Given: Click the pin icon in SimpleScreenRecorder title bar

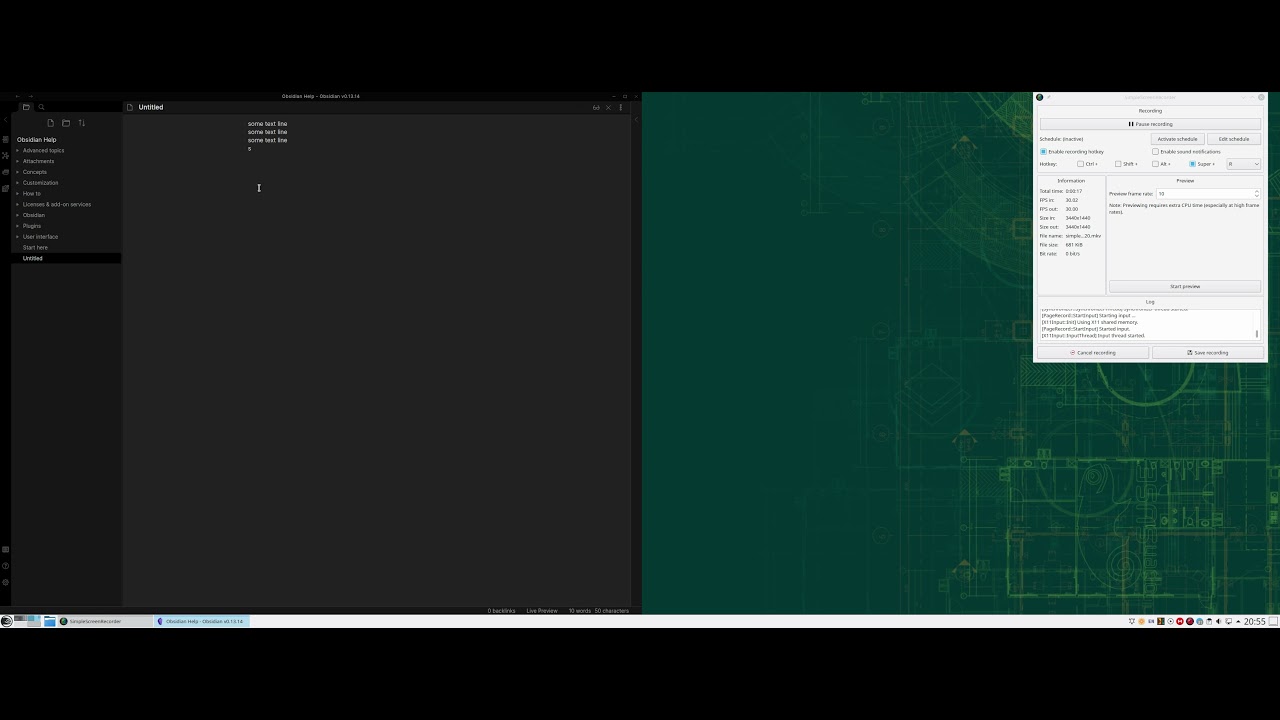Looking at the screenshot, I should 1048,97.
